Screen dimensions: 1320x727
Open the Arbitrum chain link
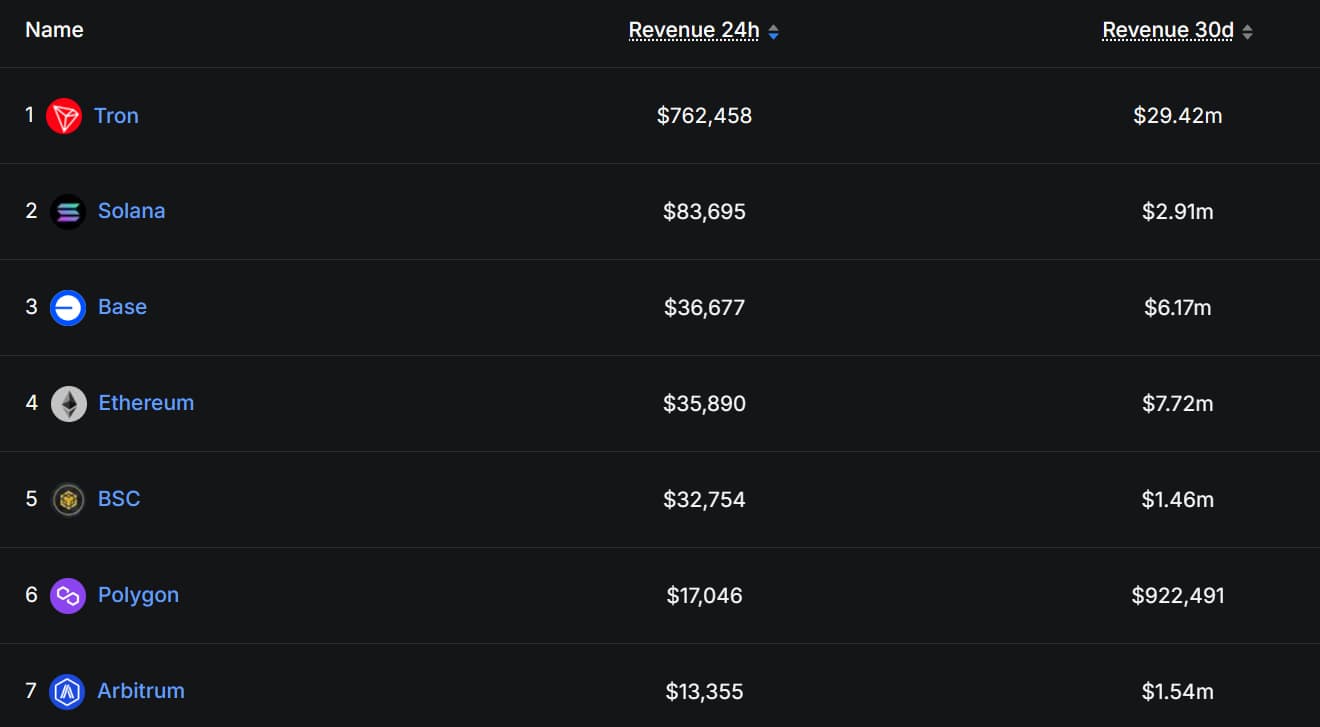pos(140,691)
